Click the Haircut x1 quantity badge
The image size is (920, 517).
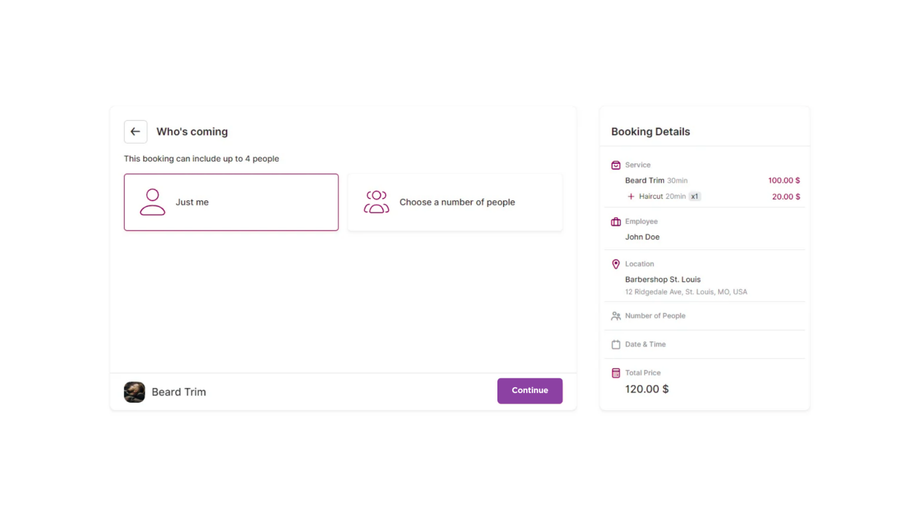695,197
